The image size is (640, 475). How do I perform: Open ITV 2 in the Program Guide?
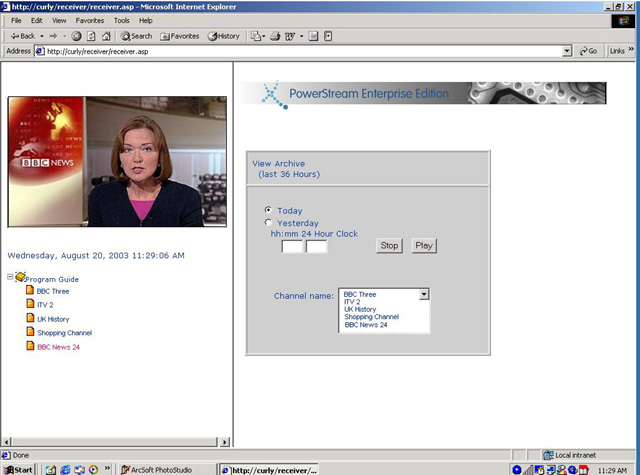tap(45, 305)
